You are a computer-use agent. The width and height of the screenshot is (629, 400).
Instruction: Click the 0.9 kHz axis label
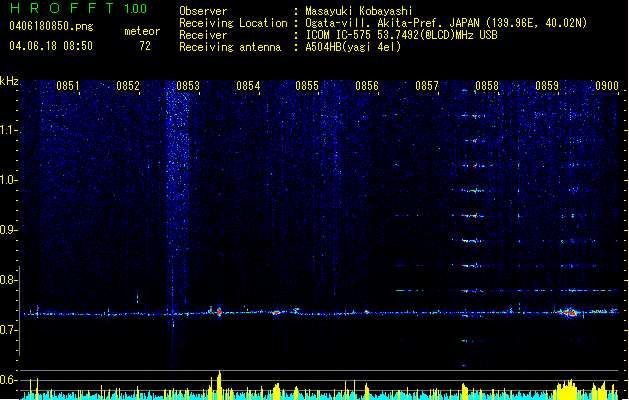(x=8, y=230)
